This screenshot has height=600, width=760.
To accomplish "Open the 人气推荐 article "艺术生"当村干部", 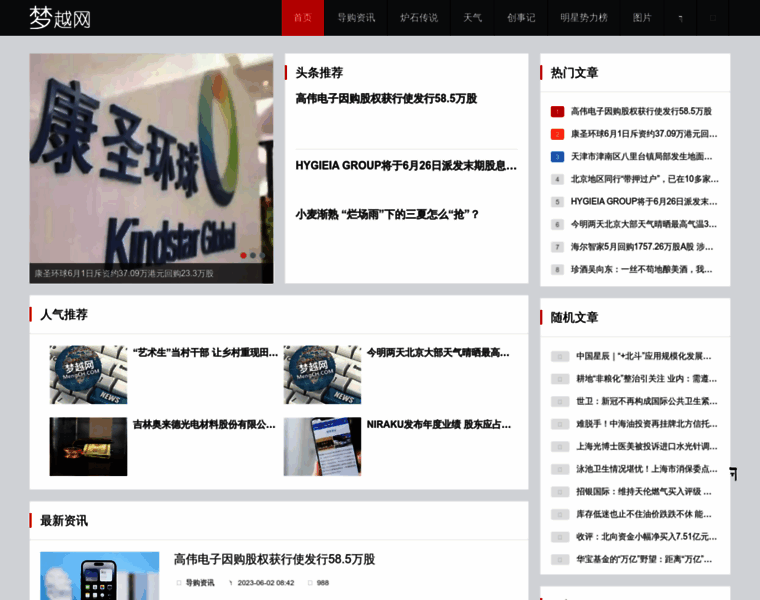I will tap(206, 353).
